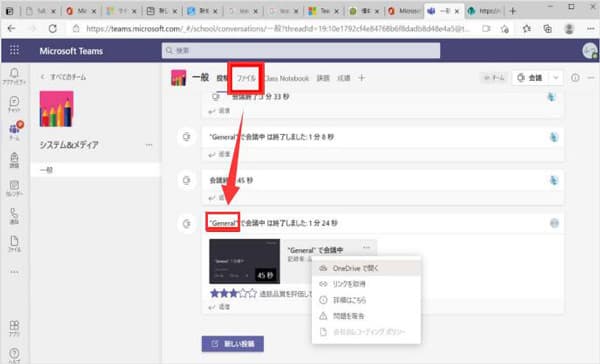The image size is (600, 364).
Task: Choose 詳細はこちら from the context menu
Action: click(366, 300)
